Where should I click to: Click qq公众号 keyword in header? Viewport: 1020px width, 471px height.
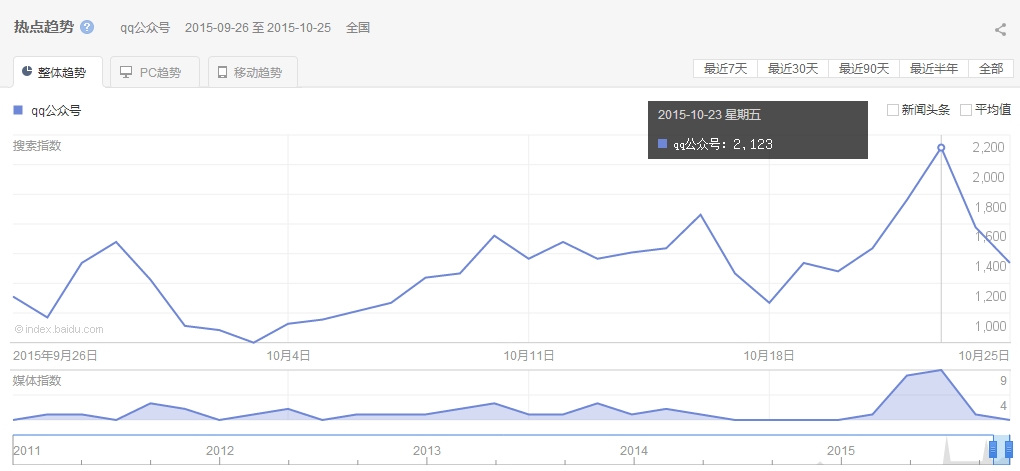coord(145,28)
